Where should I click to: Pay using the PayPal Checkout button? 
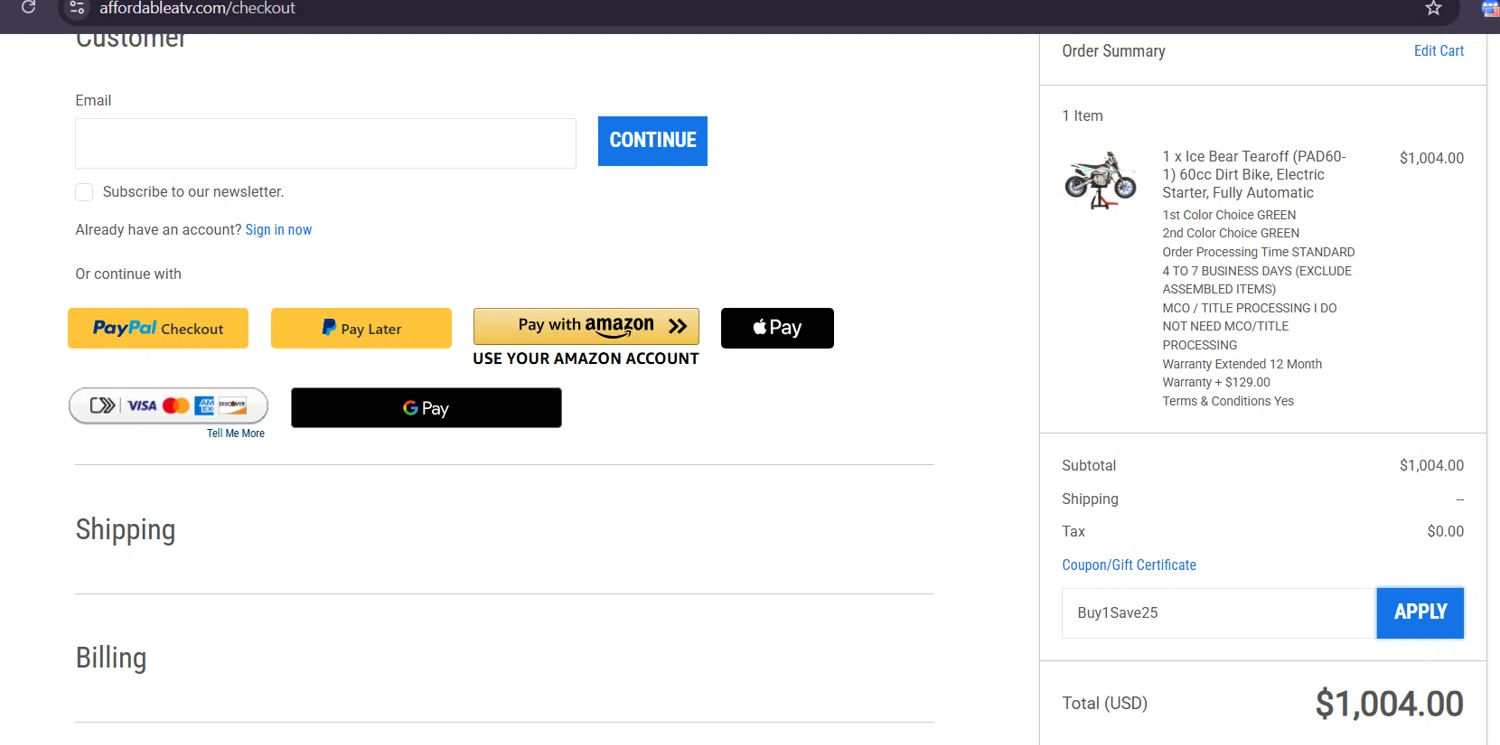pos(158,328)
